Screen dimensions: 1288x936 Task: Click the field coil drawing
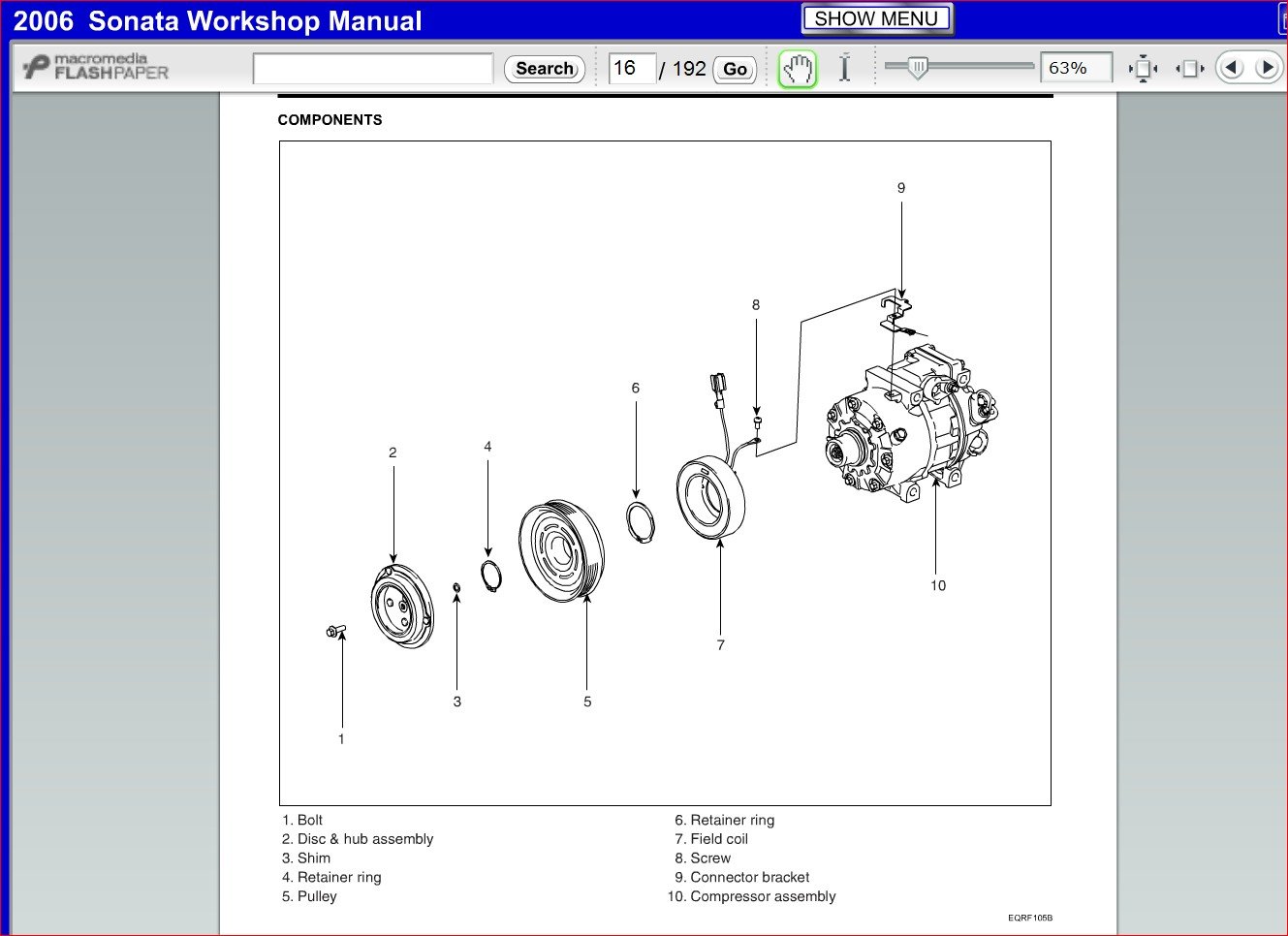pos(711,497)
